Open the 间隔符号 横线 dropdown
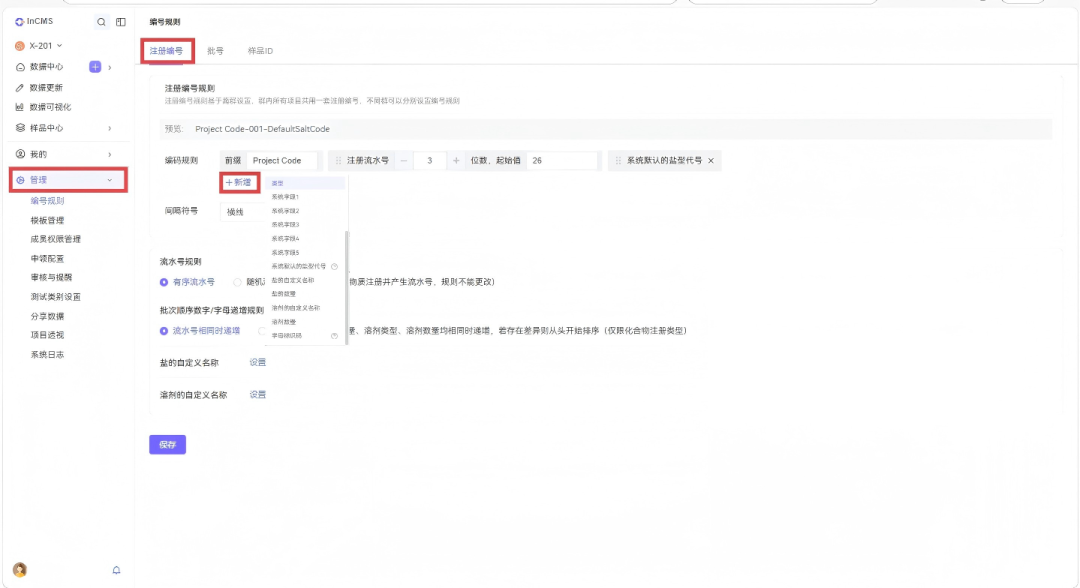 pyautogui.click(x=242, y=212)
